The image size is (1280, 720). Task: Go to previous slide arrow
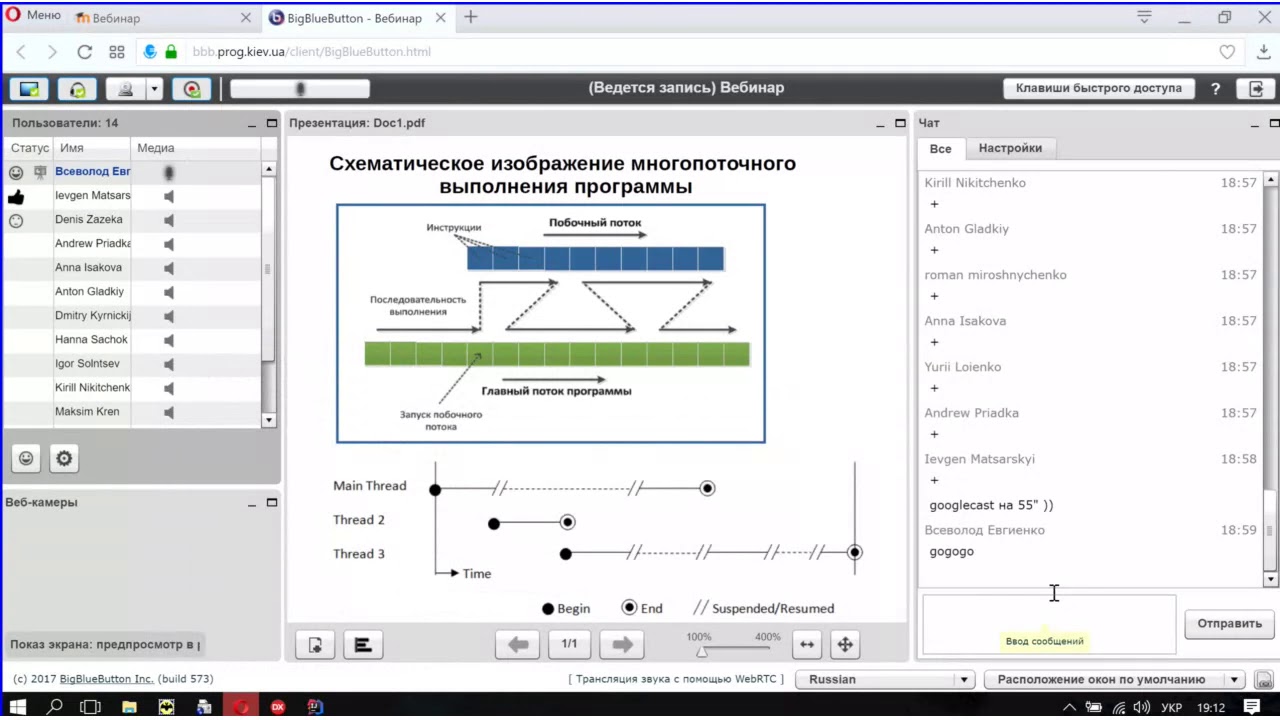518,645
